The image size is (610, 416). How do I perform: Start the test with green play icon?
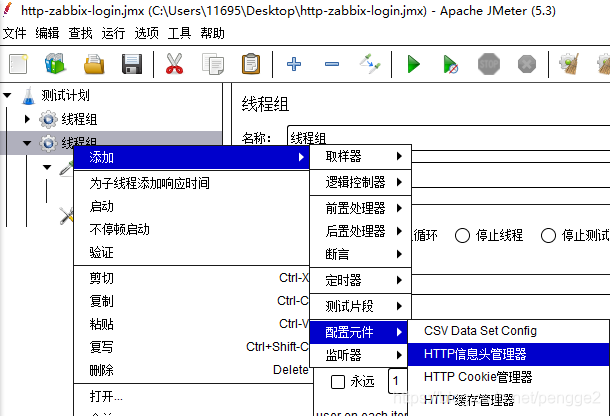coord(413,64)
